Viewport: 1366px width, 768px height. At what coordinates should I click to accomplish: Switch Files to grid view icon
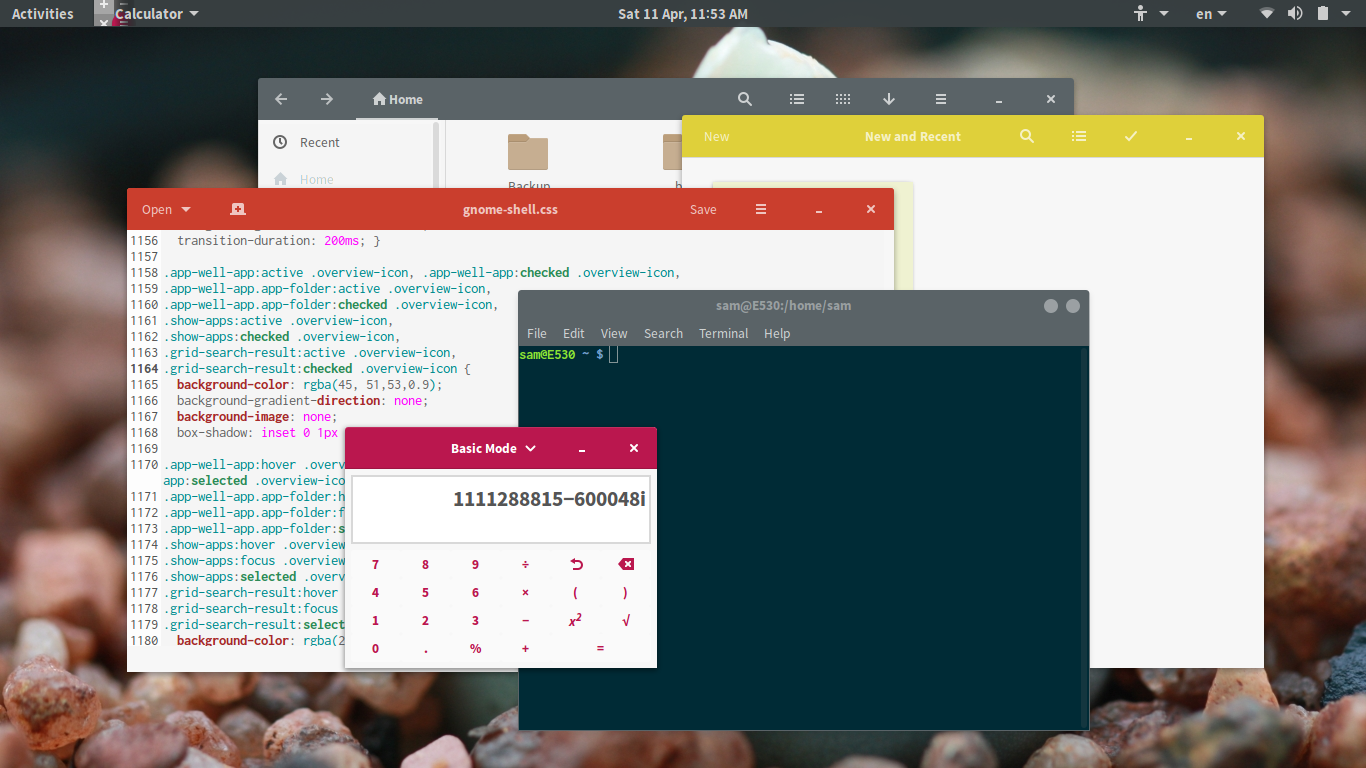tap(843, 99)
